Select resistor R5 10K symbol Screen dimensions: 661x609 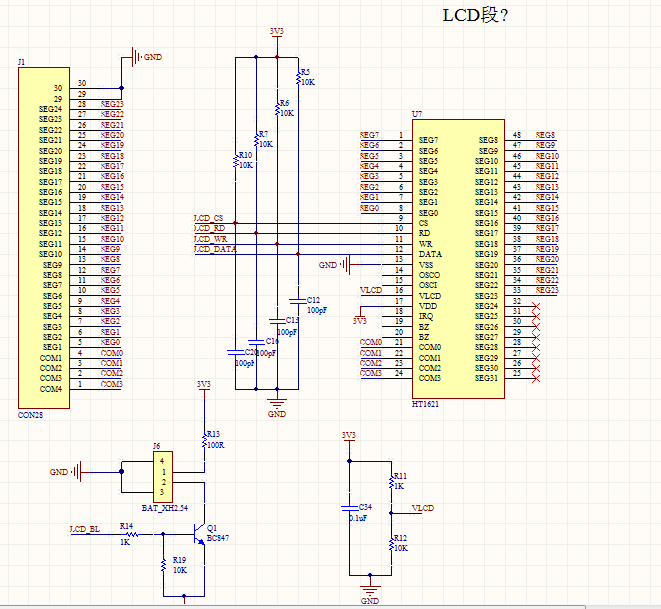(298, 78)
